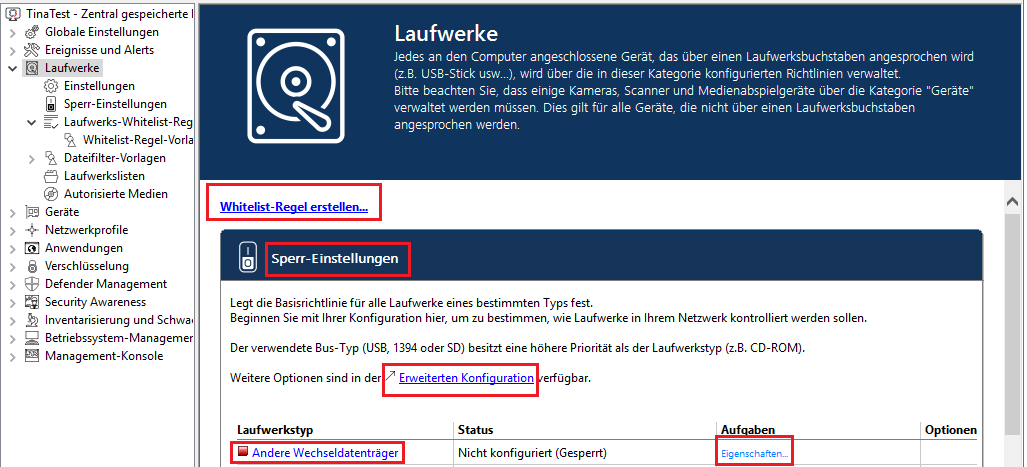
Task: Click the Status column header
Action: [476, 430]
